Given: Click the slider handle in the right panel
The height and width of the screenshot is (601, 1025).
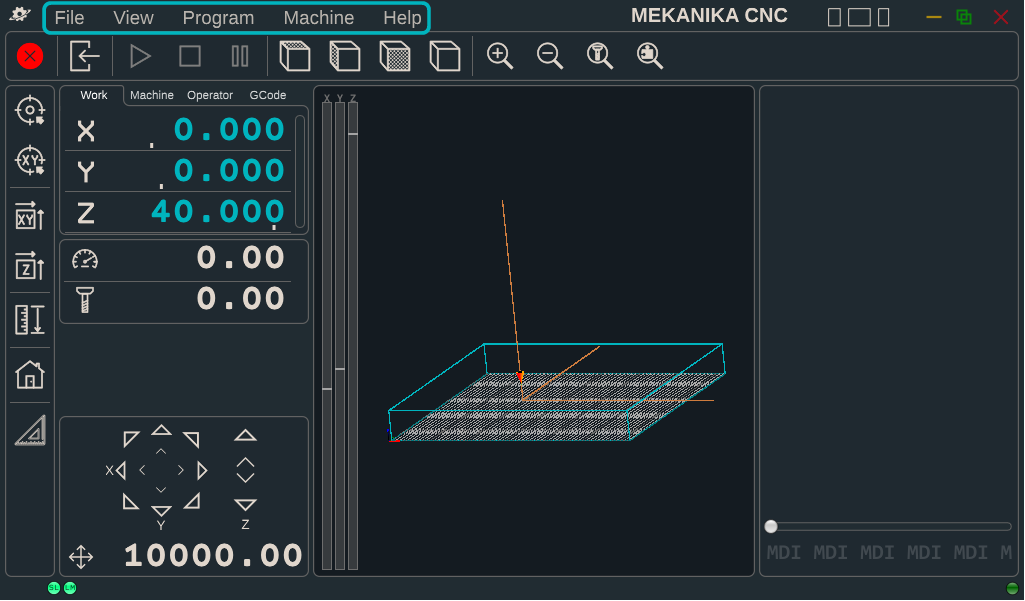Looking at the screenshot, I should coord(771,526).
